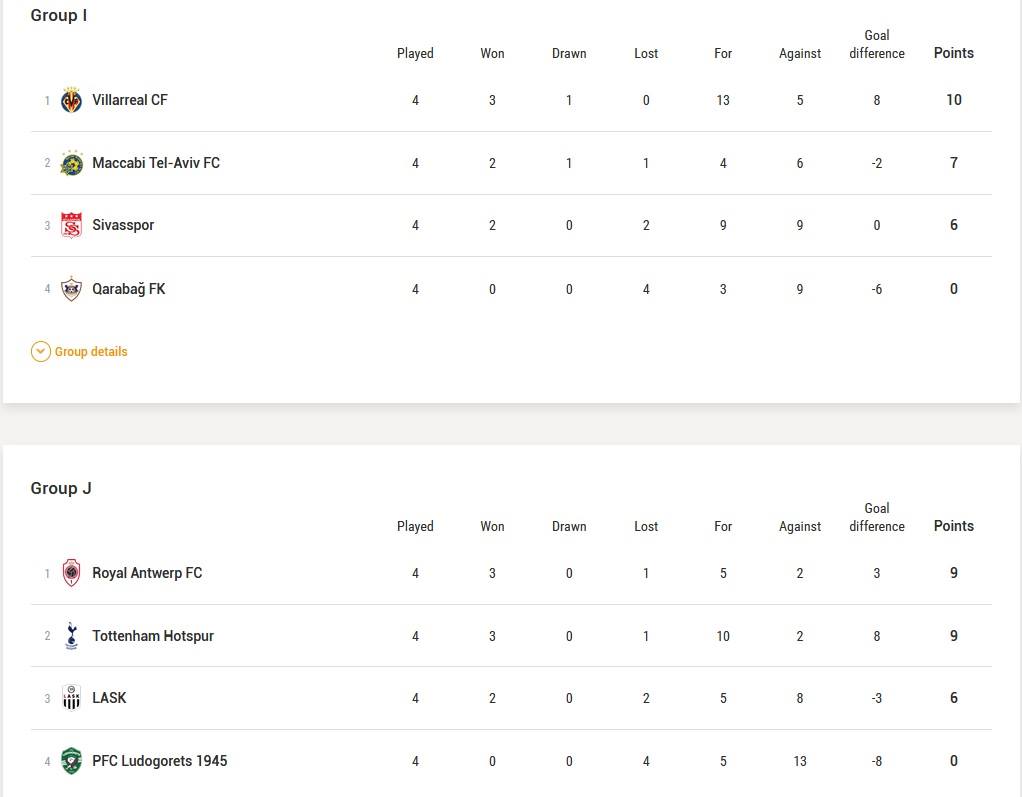This screenshot has height=797, width=1022.
Task: Open the Group details link text
Action: pos(91,352)
